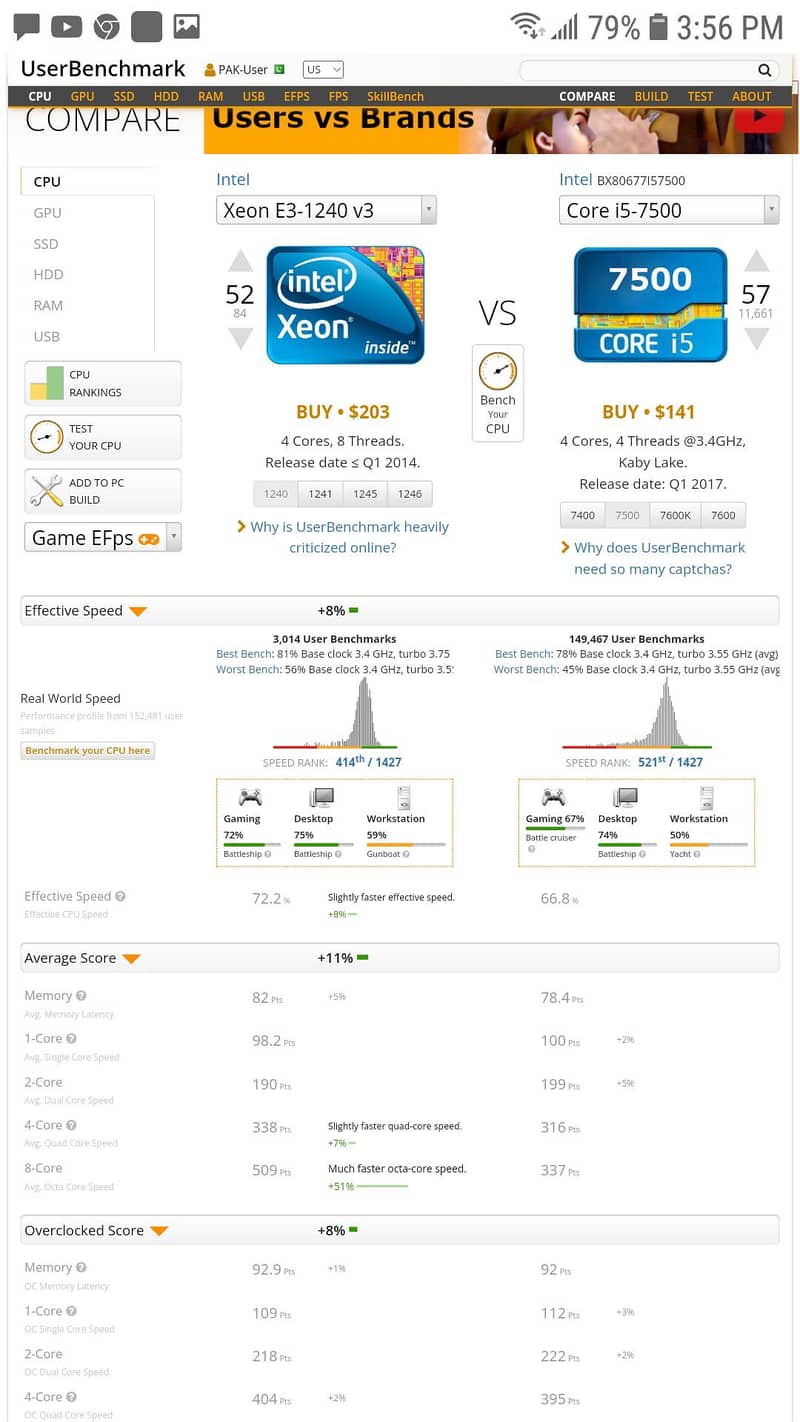
Task: Select EFPS in the top navigation bar
Action: [x=297, y=97]
